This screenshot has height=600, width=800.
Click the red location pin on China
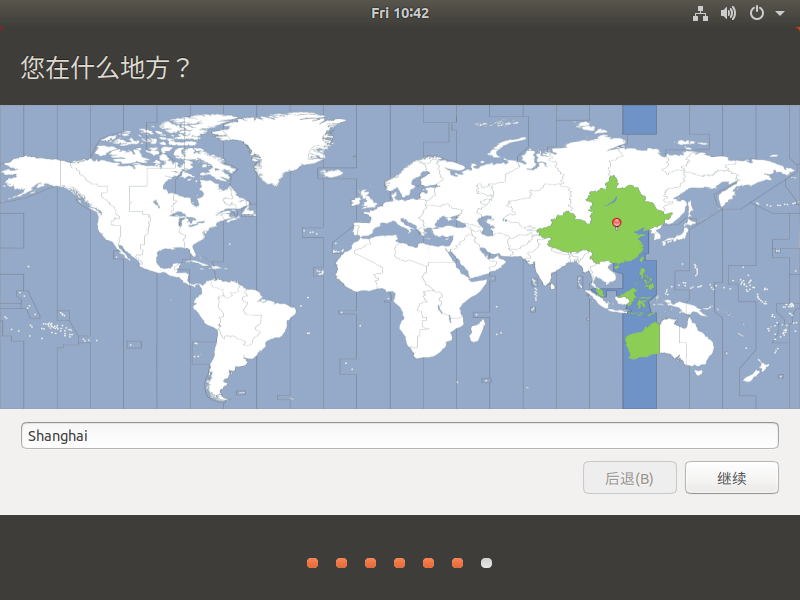coord(616,223)
